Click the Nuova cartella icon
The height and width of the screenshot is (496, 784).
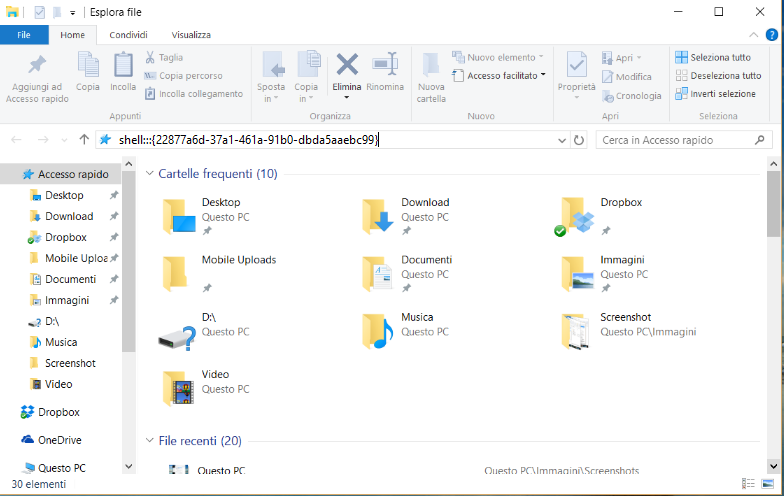click(431, 66)
